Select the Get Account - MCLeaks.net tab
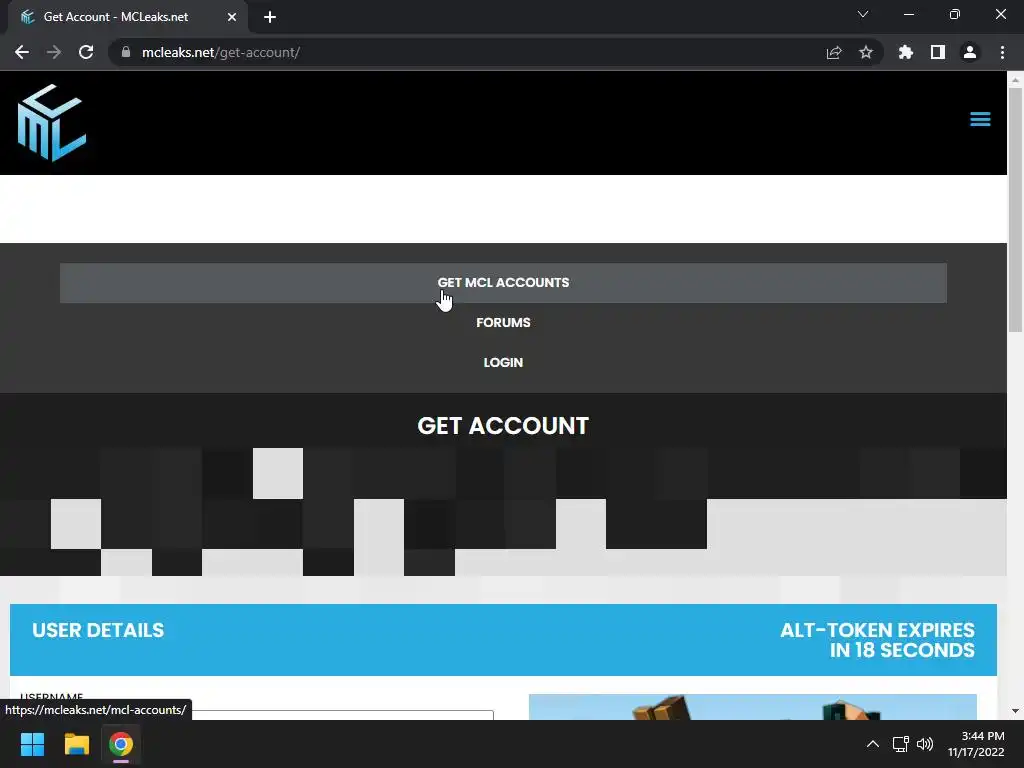This screenshot has width=1024, height=768. [x=127, y=17]
